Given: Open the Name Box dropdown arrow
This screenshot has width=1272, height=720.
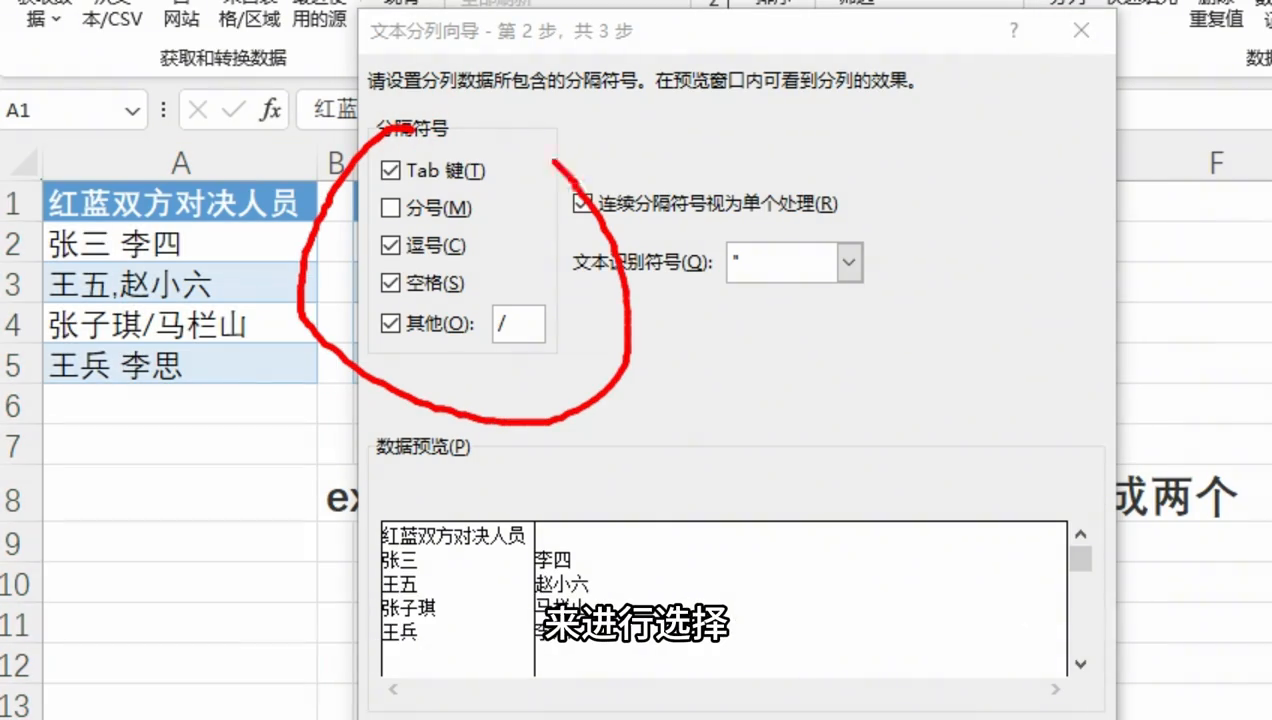Looking at the screenshot, I should (x=132, y=111).
